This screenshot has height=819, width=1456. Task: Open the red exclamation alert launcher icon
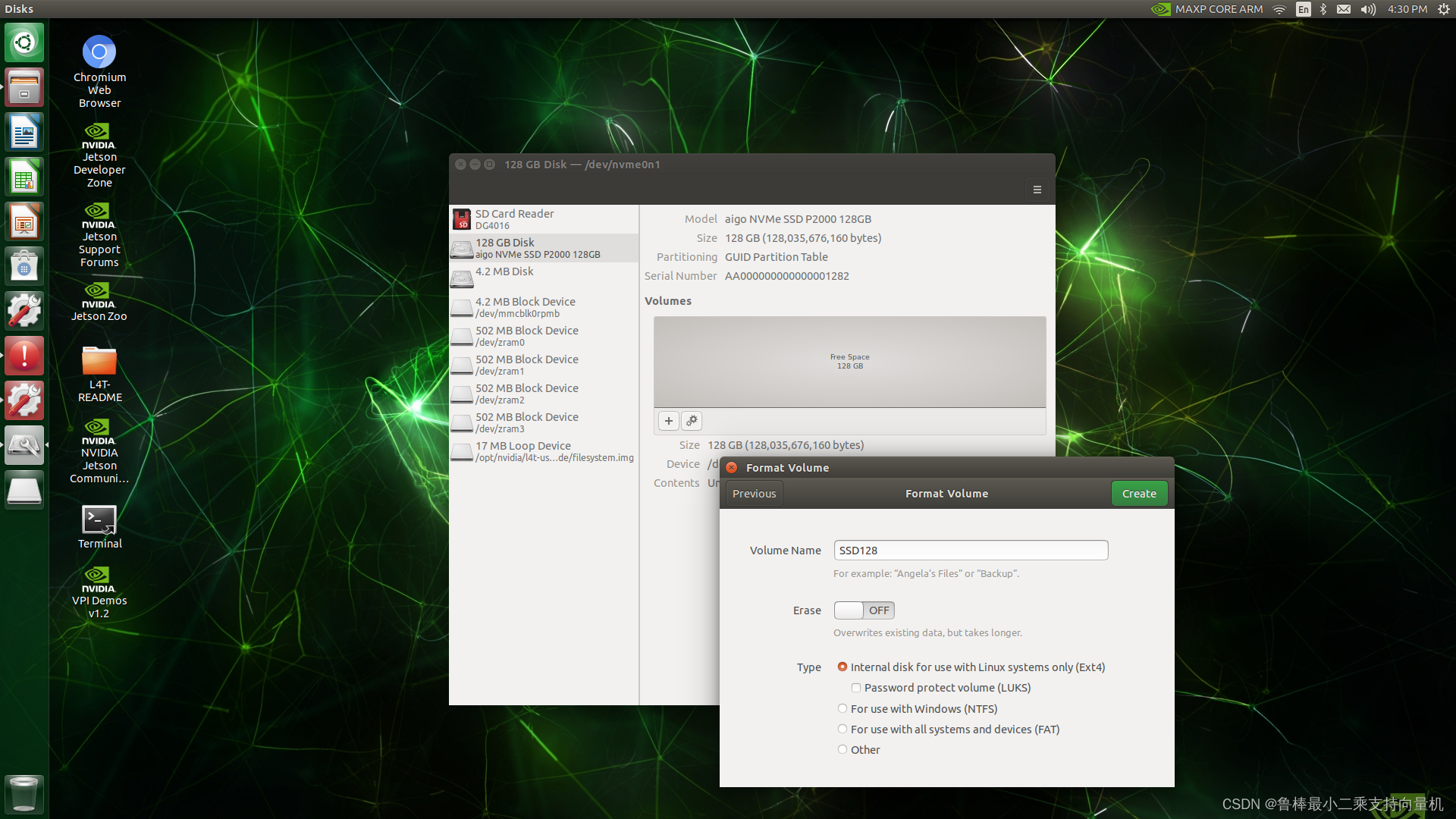(24, 356)
